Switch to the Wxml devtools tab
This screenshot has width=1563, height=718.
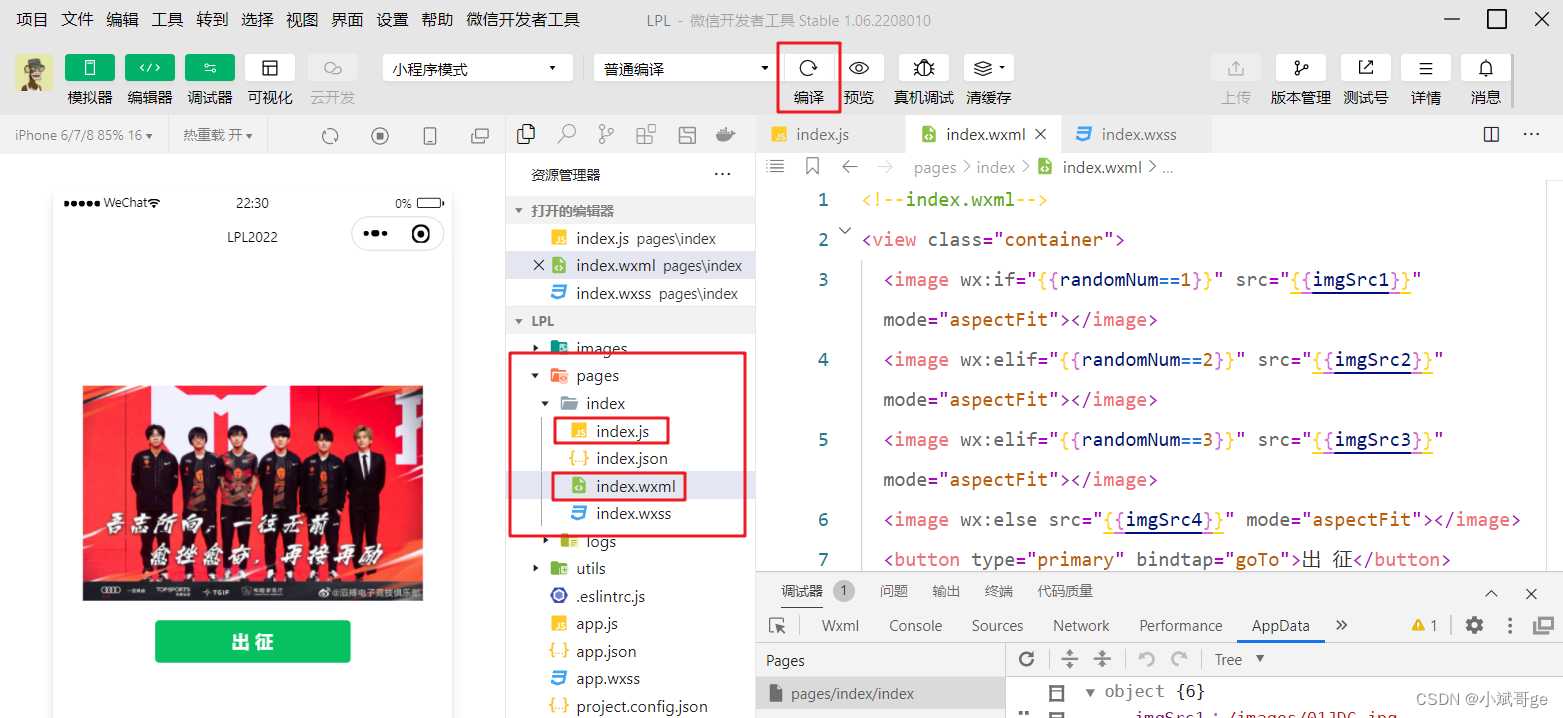coord(840,626)
